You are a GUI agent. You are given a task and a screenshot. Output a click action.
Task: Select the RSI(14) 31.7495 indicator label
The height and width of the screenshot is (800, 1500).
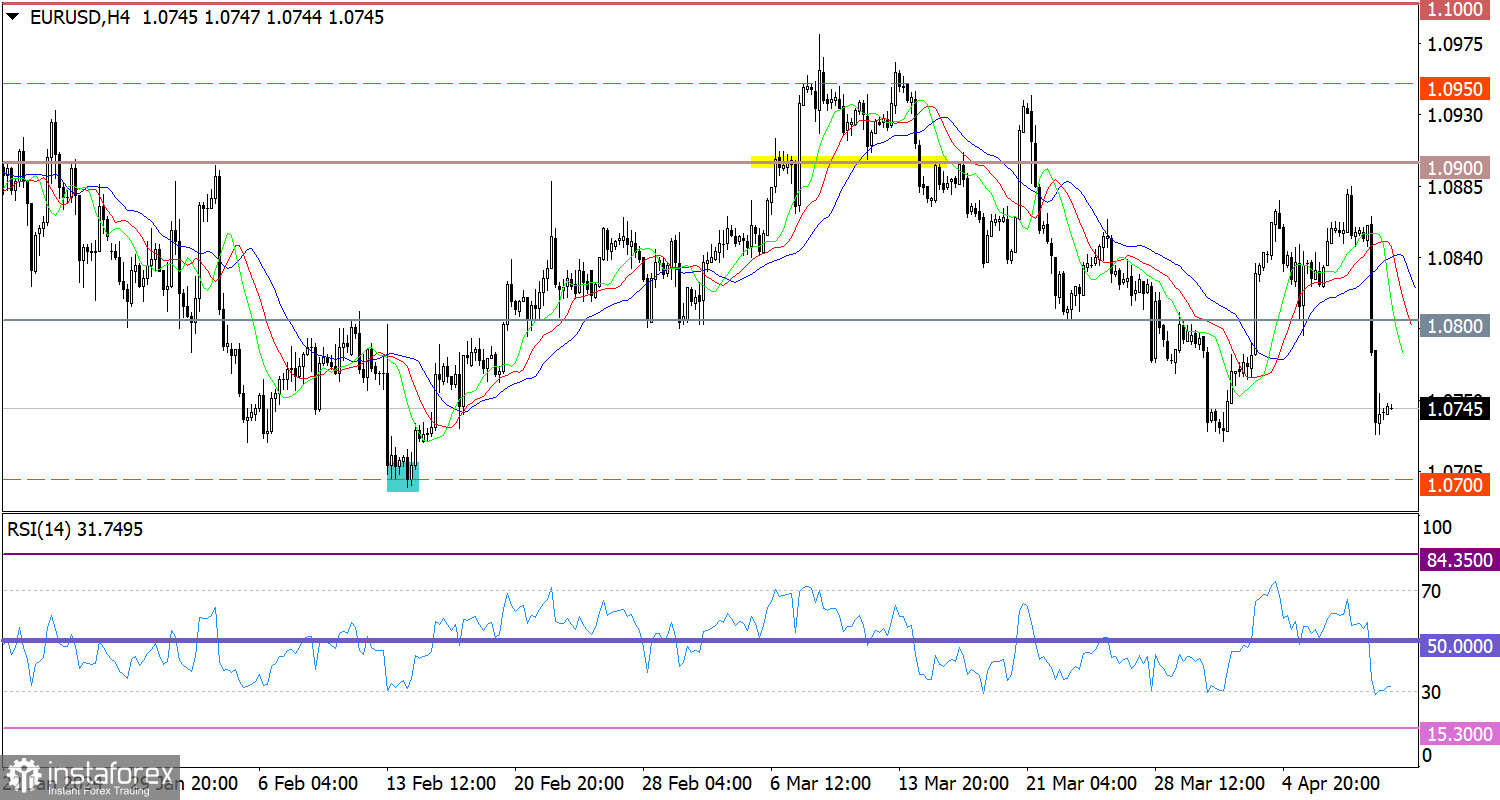(75, 530)
